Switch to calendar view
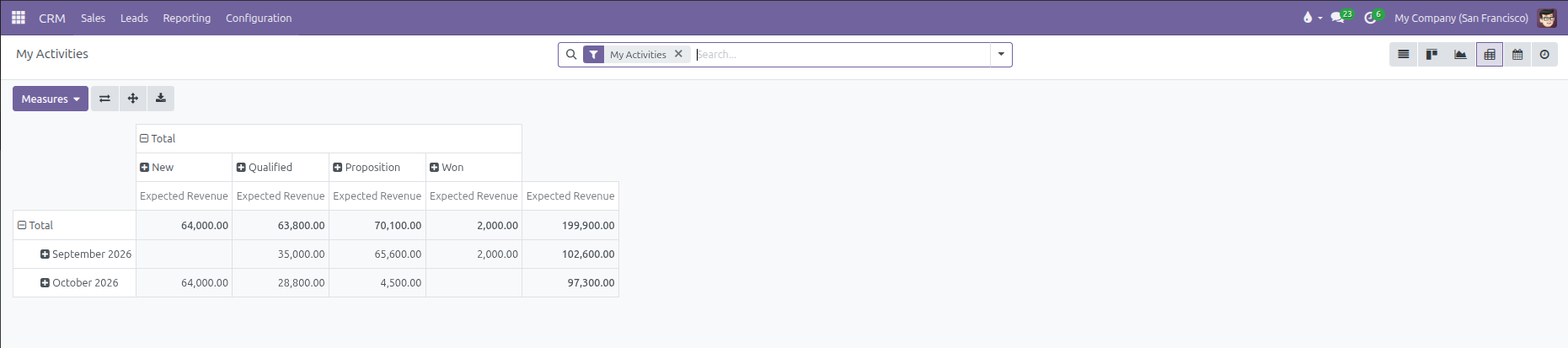Screen dimensions: 1568x348 click(x=1517, y=55)
